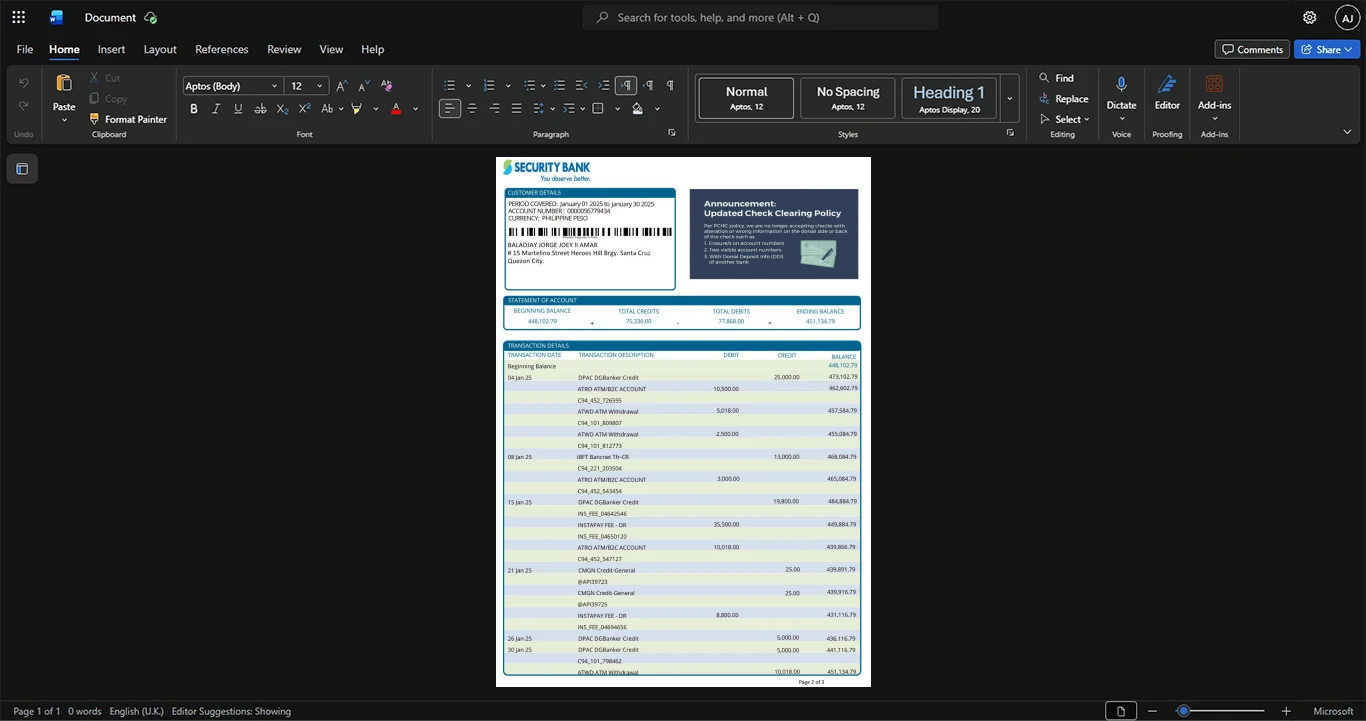Toggle Align Left paragraph button
The height and width of the screenshot is (721, 1366).
(x=450, y=109)
